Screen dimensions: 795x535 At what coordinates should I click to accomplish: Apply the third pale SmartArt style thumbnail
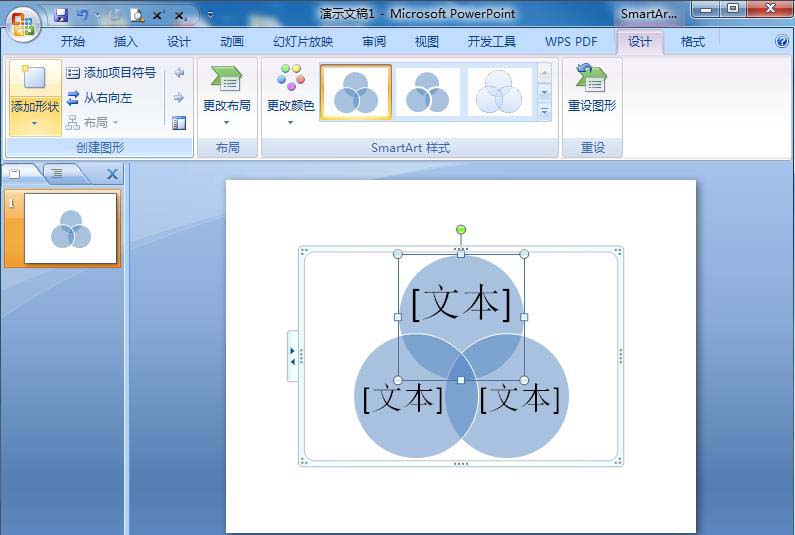click(499, 92)
